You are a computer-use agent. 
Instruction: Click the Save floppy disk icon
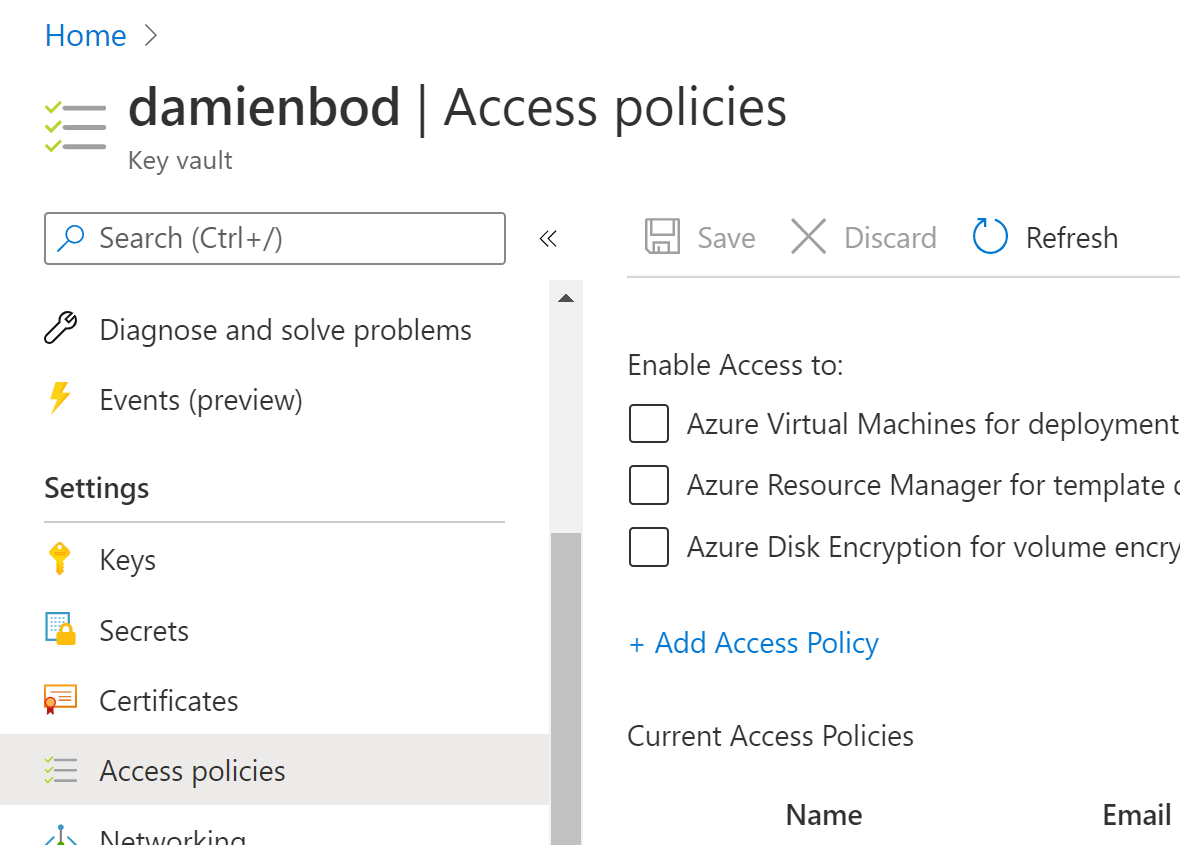tap(662, 238)
